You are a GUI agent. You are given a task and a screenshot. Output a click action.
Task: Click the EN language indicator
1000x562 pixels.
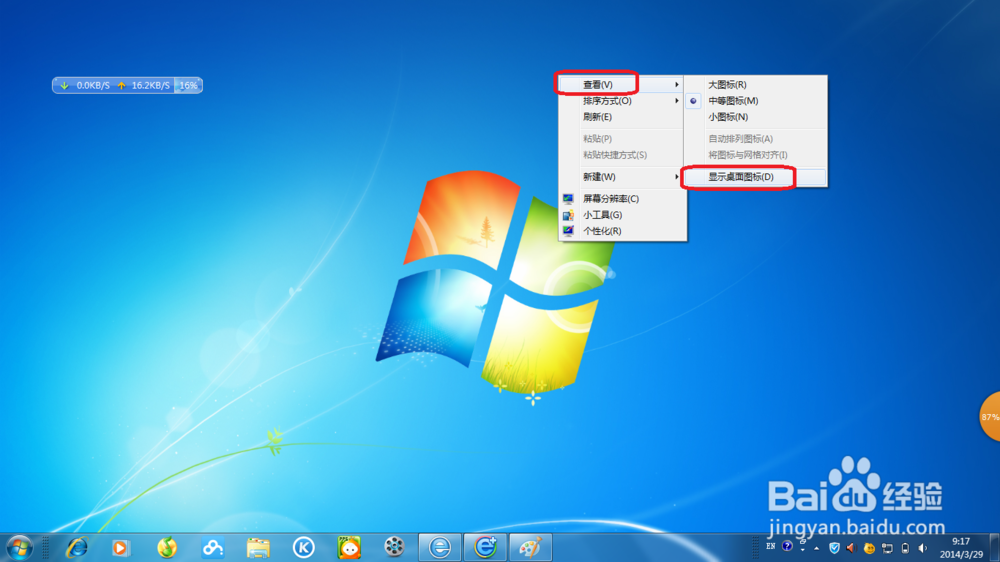770,546
